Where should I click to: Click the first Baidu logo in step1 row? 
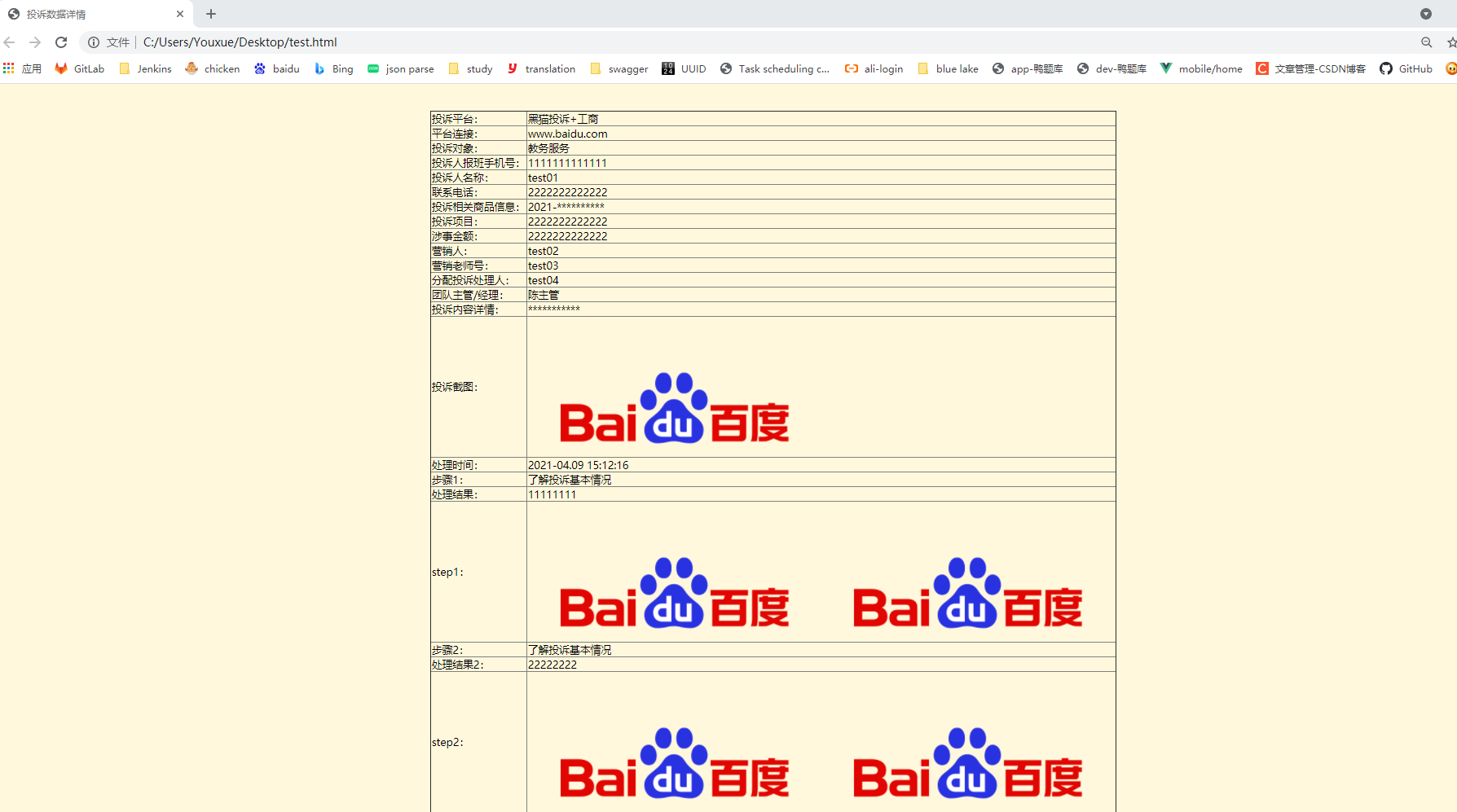pyautogui.click(x=675, y=593)
